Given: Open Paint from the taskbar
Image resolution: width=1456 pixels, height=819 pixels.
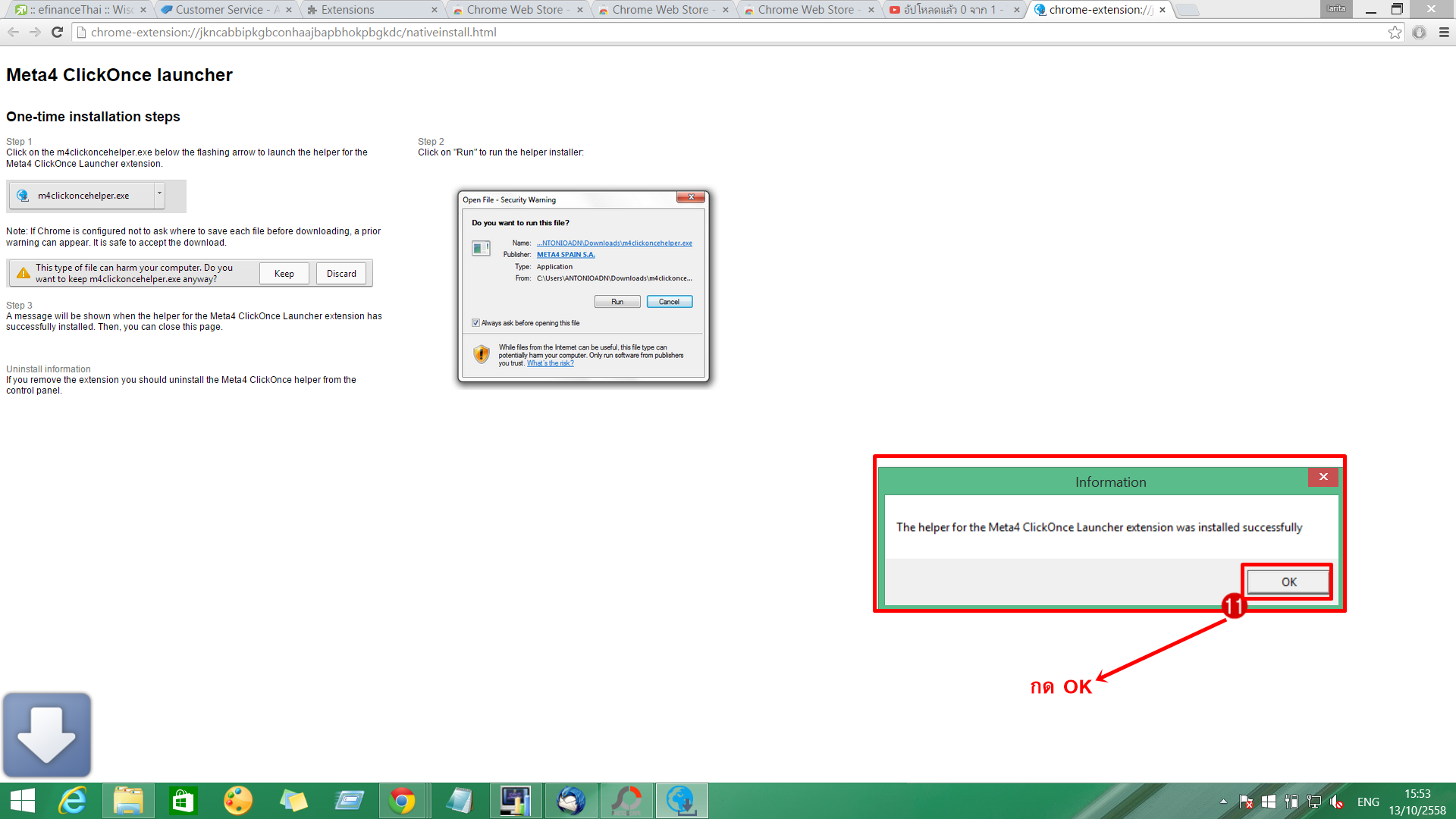Looking at the screenshot, I should point(238,801).
